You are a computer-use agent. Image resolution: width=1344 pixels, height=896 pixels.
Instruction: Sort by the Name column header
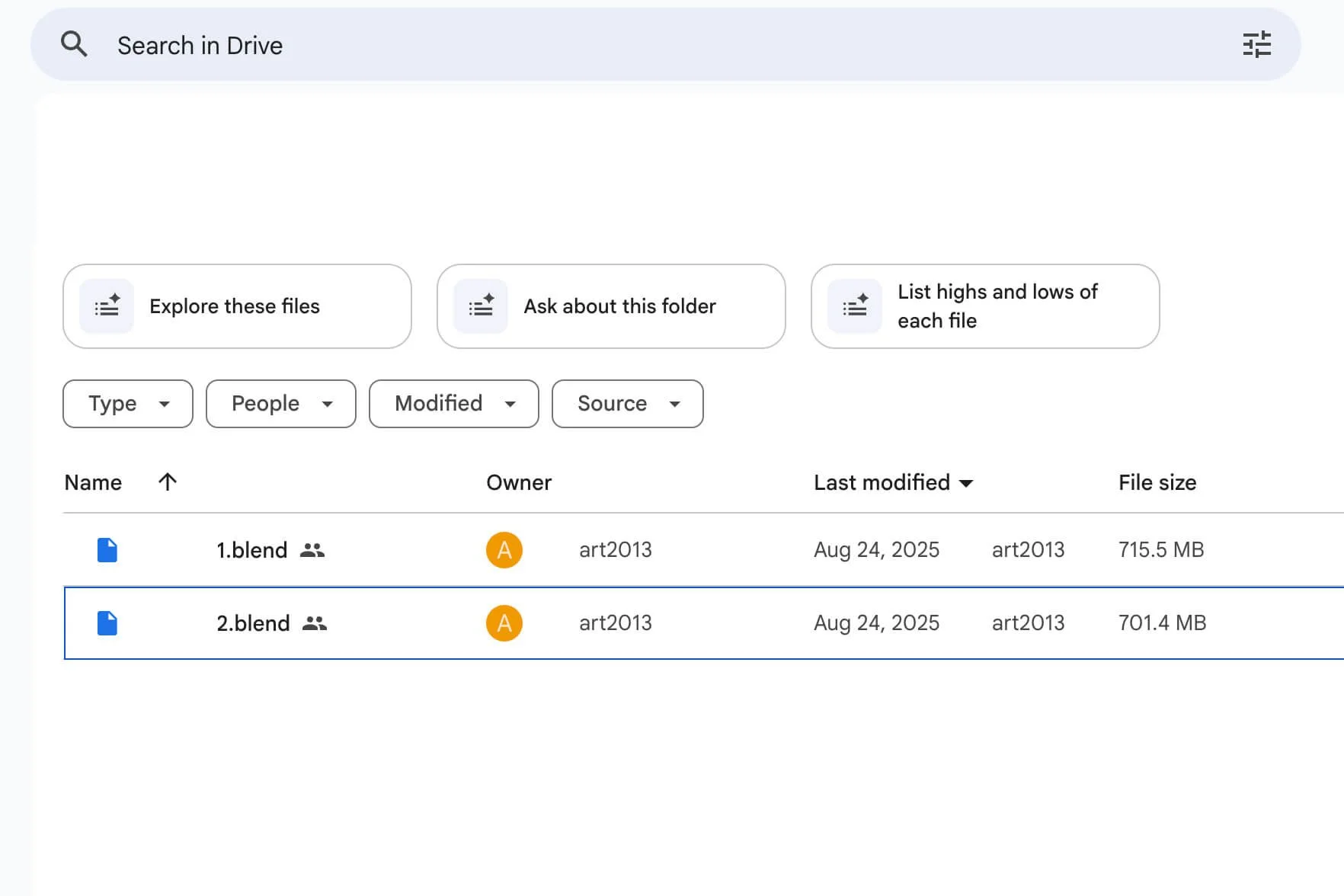point(93,483)
